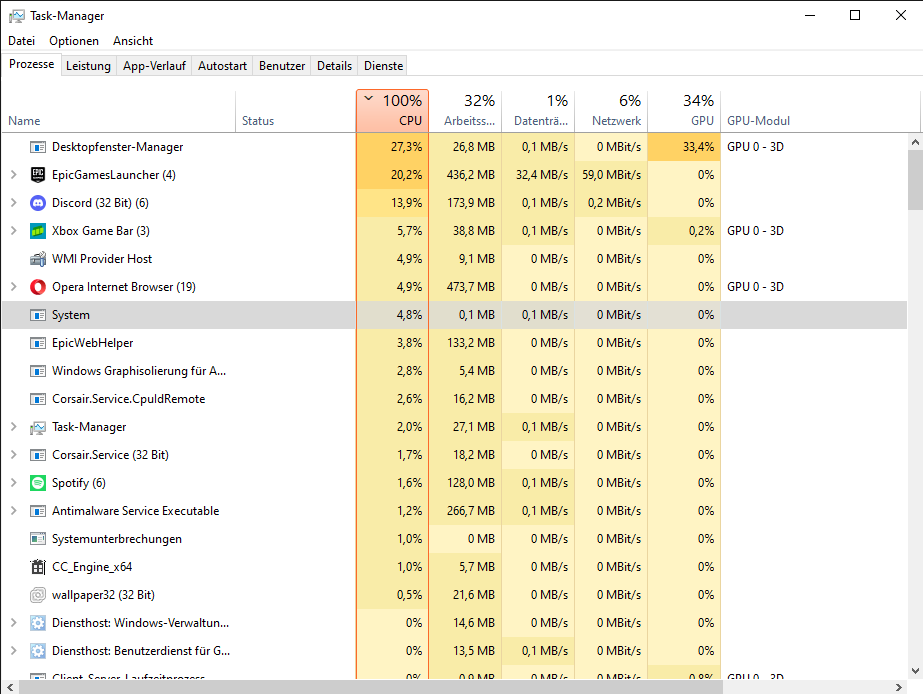Sort by the Status column header
The image size is (923, 694).
coord(296,111)
